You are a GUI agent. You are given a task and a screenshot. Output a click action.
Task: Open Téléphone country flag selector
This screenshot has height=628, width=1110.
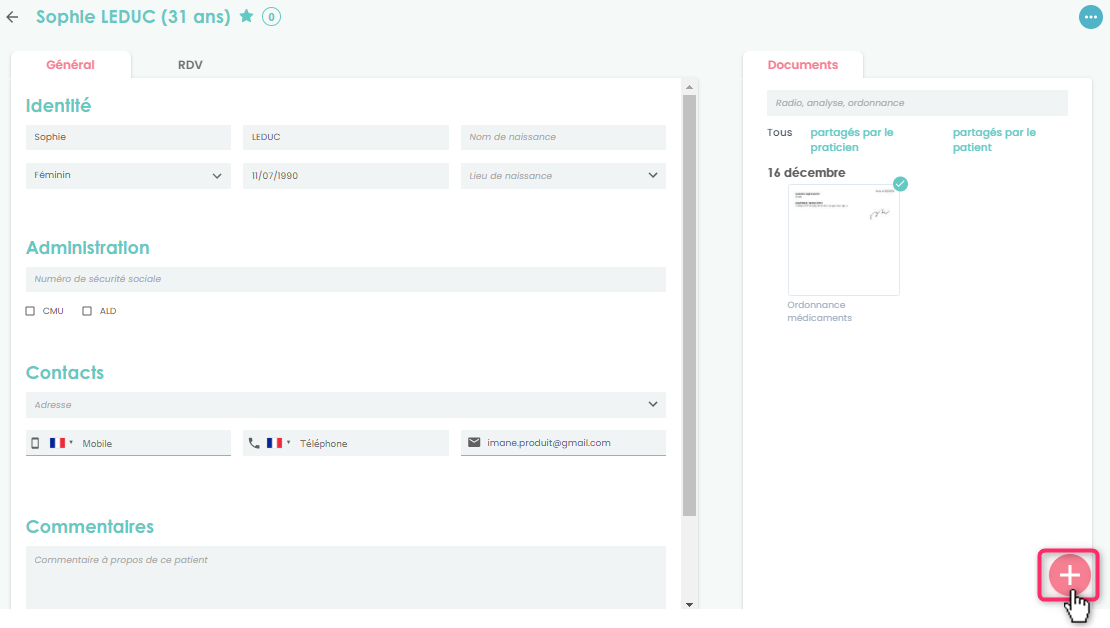coord(278,443)
